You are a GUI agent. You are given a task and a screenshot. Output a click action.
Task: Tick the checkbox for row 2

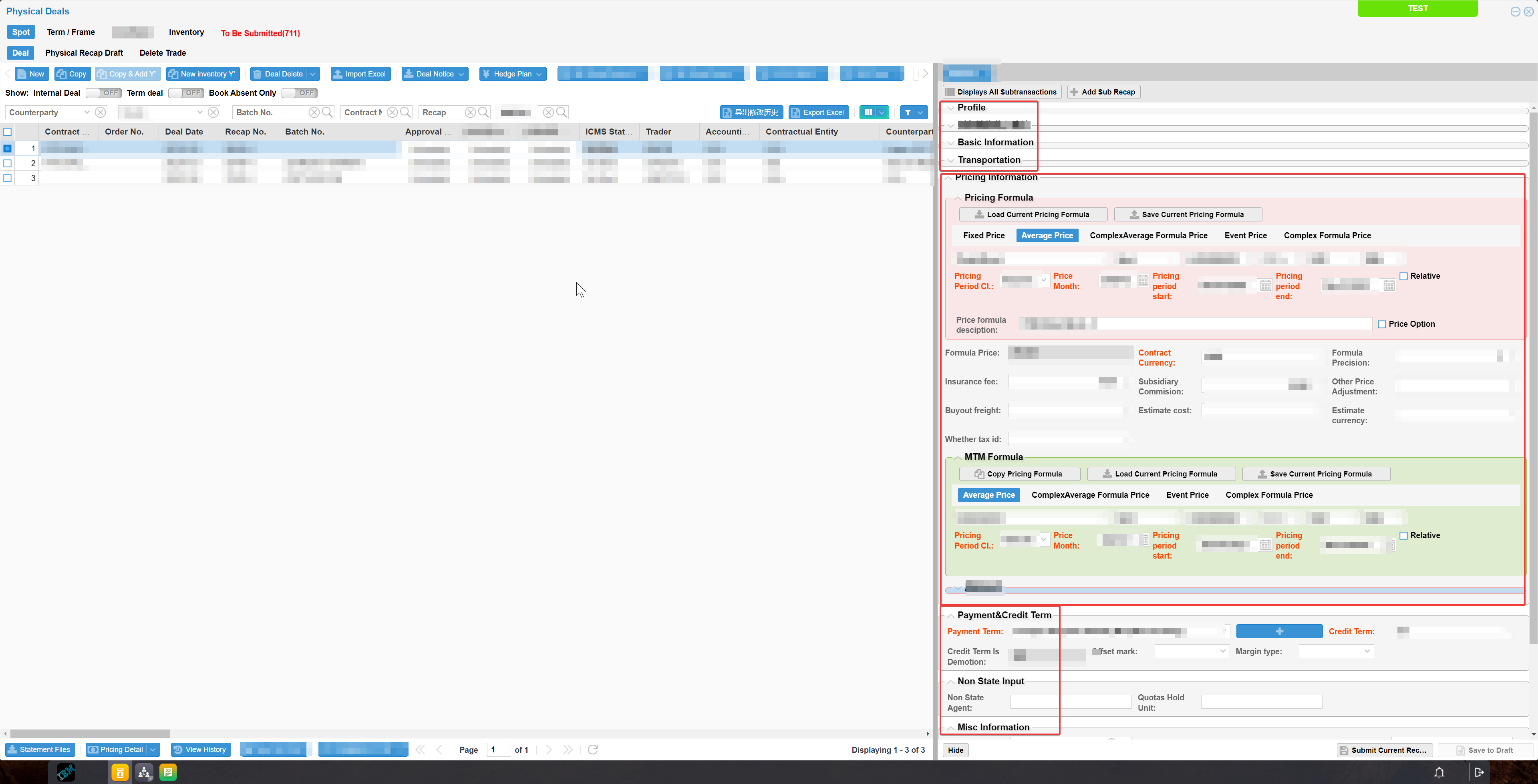[x=8, y=163]
